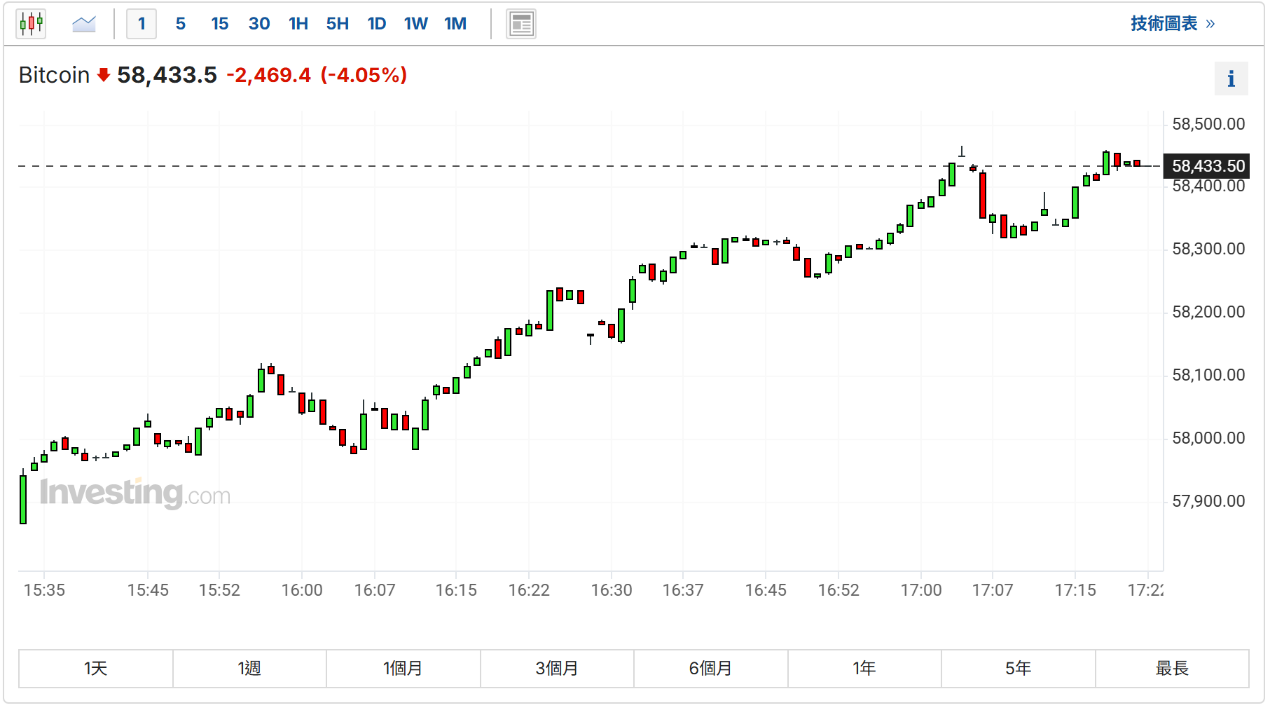The width and height of the screenshot is (1270, 710).
Task: Click the 58,433.50 current price label
Action: pyautogui.click(x=1208, y=166)
